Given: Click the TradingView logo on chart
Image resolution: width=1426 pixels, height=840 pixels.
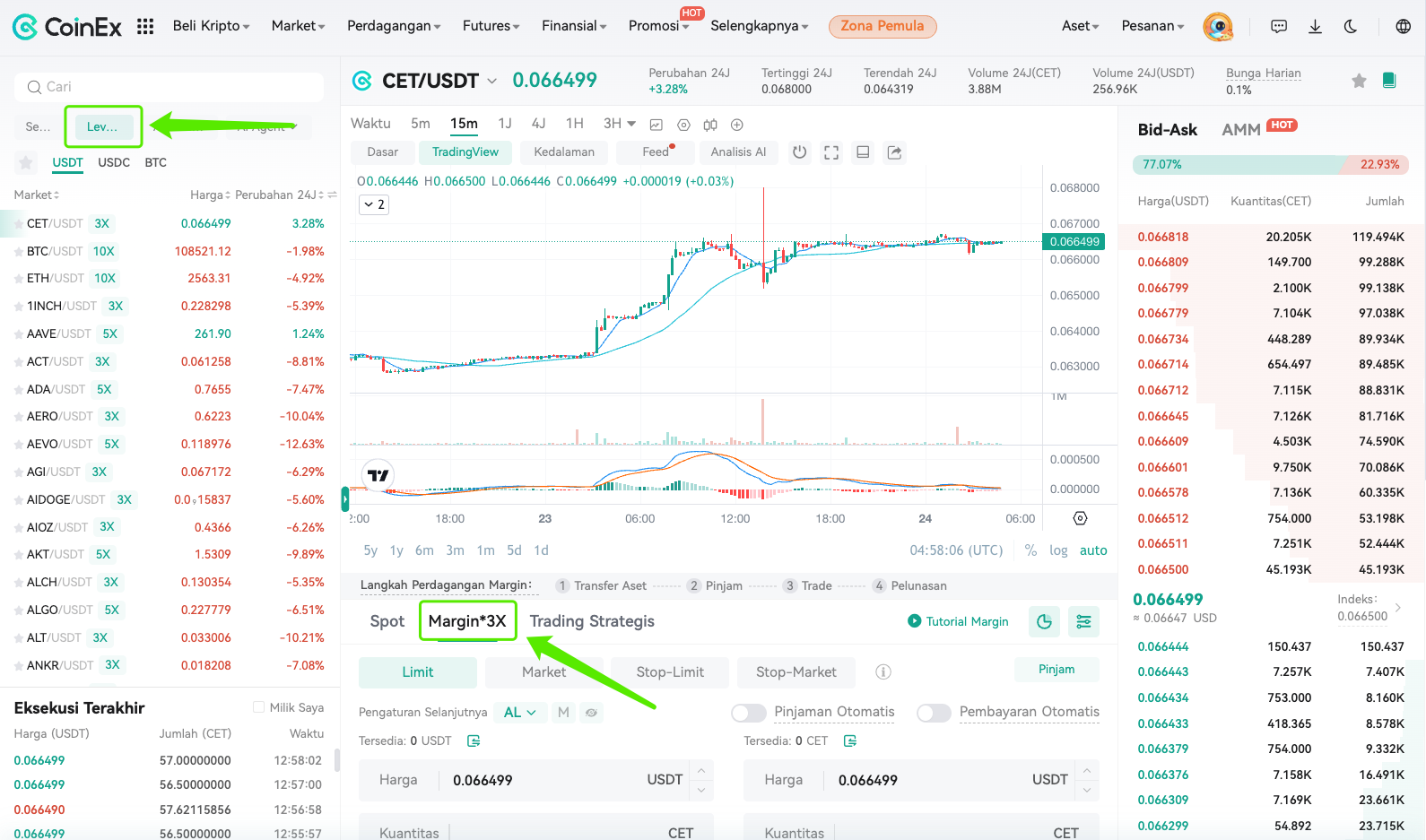Looking at the screenshot, I should [x=378, y=475].
